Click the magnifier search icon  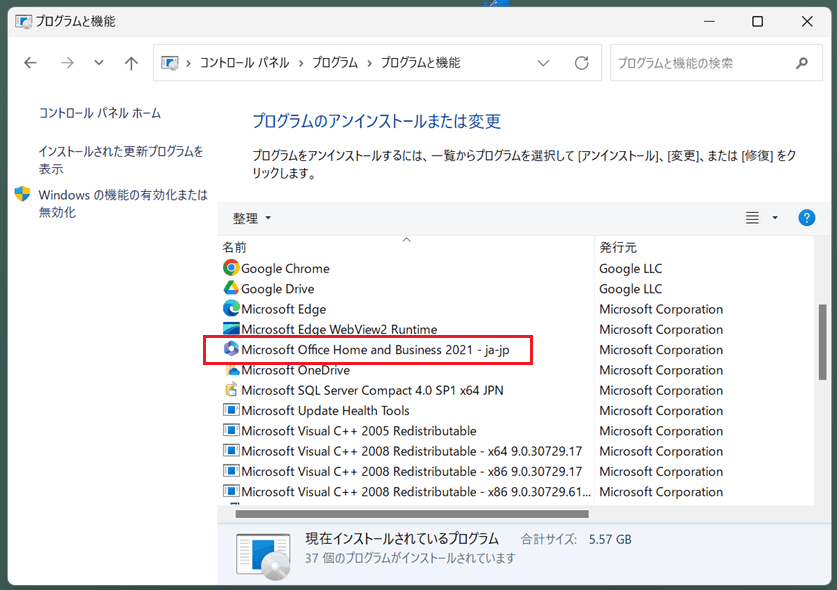tap(802, 63)
